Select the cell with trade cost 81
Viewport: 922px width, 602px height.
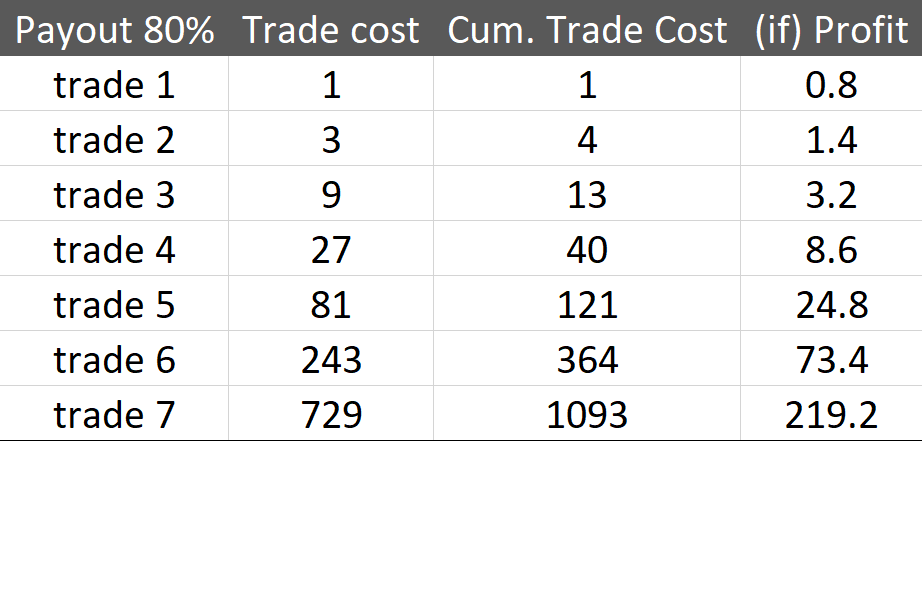tap(331, 303)
